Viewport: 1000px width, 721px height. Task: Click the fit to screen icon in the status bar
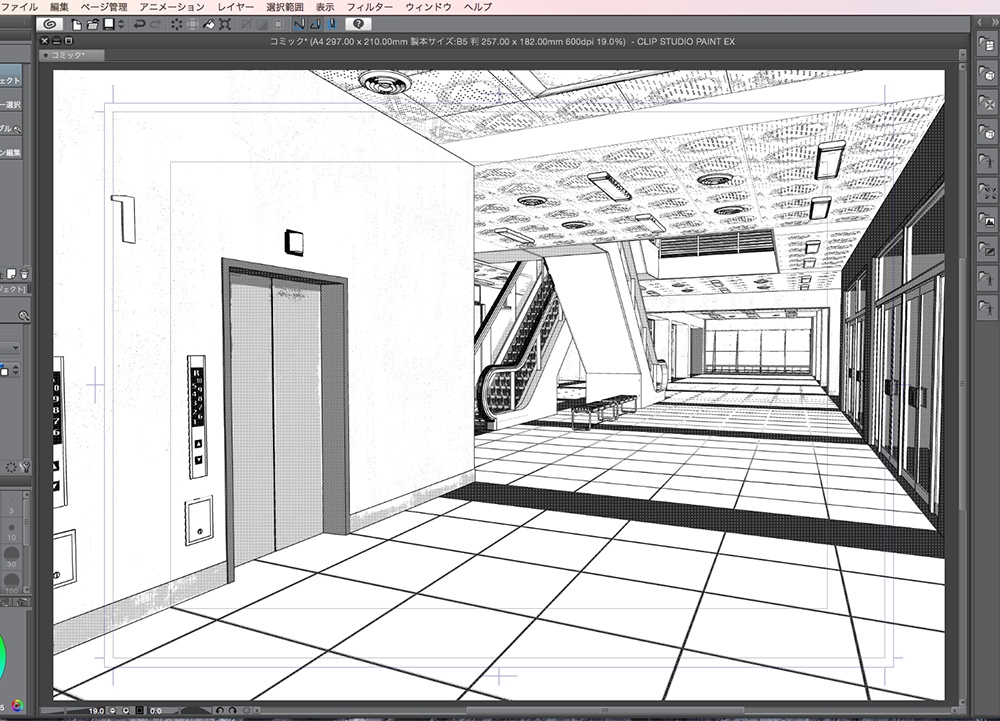[x=140, y=710]
